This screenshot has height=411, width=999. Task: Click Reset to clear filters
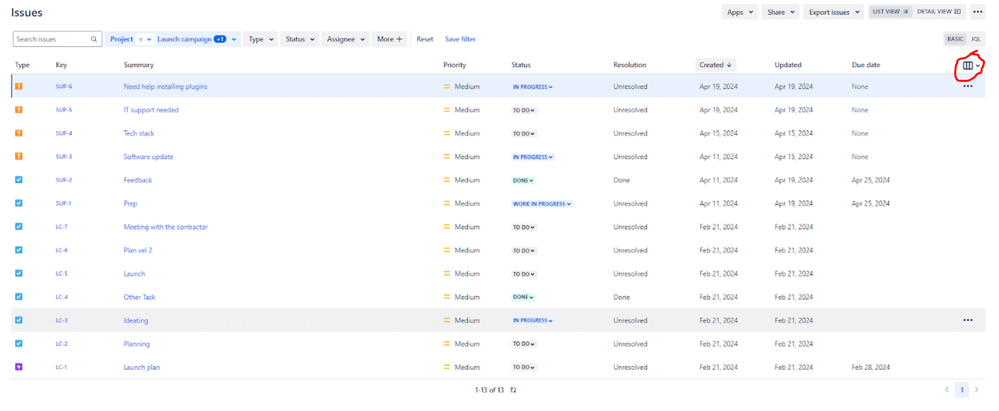coord(424,39)
